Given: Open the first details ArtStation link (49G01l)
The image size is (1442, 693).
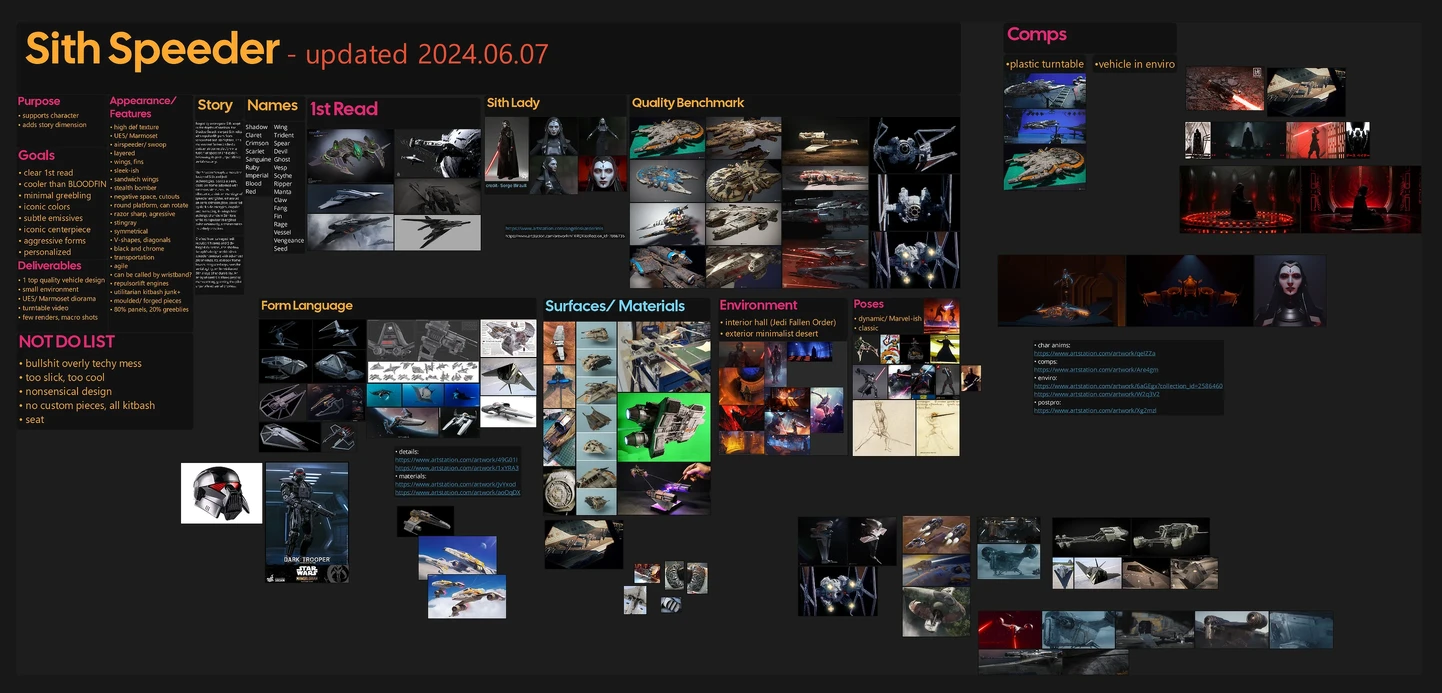Looking at the screenshot, I should coord(457,460).
